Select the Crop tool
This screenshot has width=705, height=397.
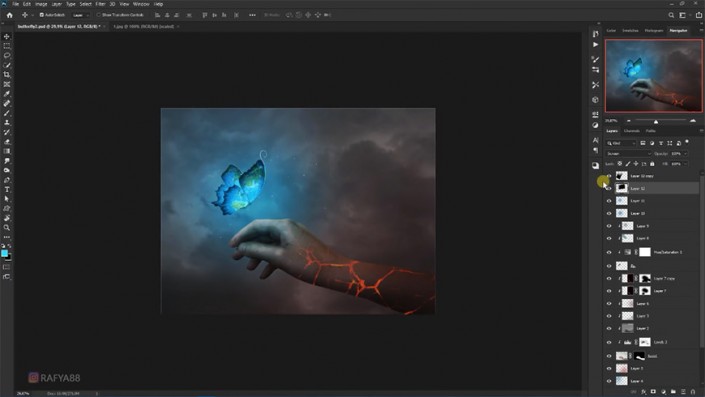(x=7, y=75)
